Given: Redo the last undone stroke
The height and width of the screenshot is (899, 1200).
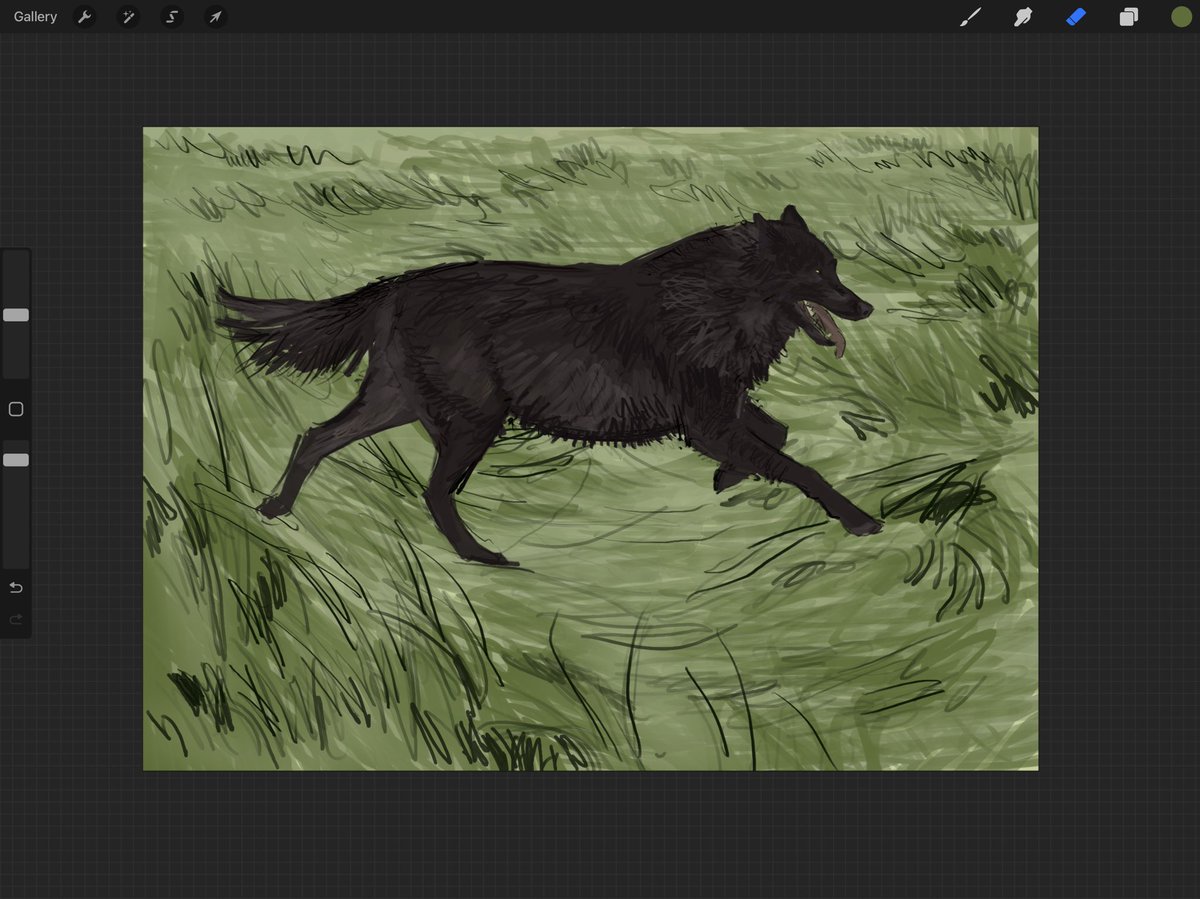Looking at the screenshot, I should pos(16,620).
